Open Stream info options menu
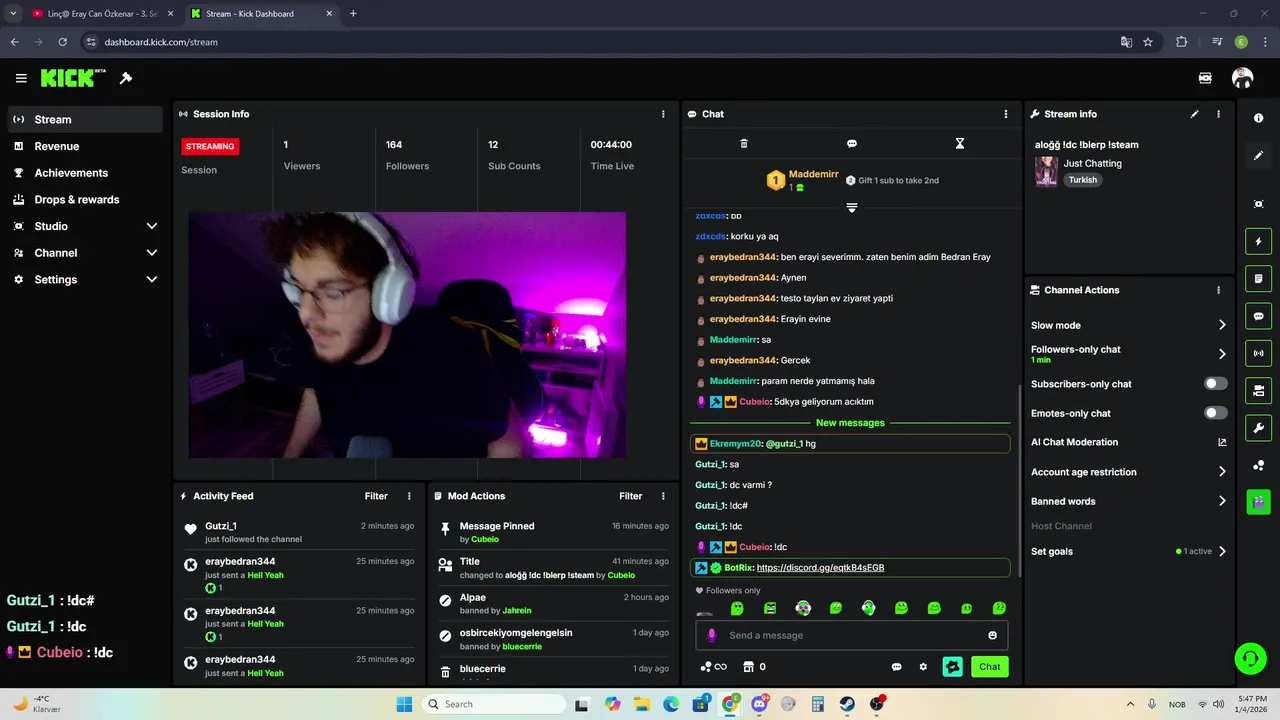The height and width of the screenshot is (720, 1280). pyautogui.click(x=1218, y=114)
